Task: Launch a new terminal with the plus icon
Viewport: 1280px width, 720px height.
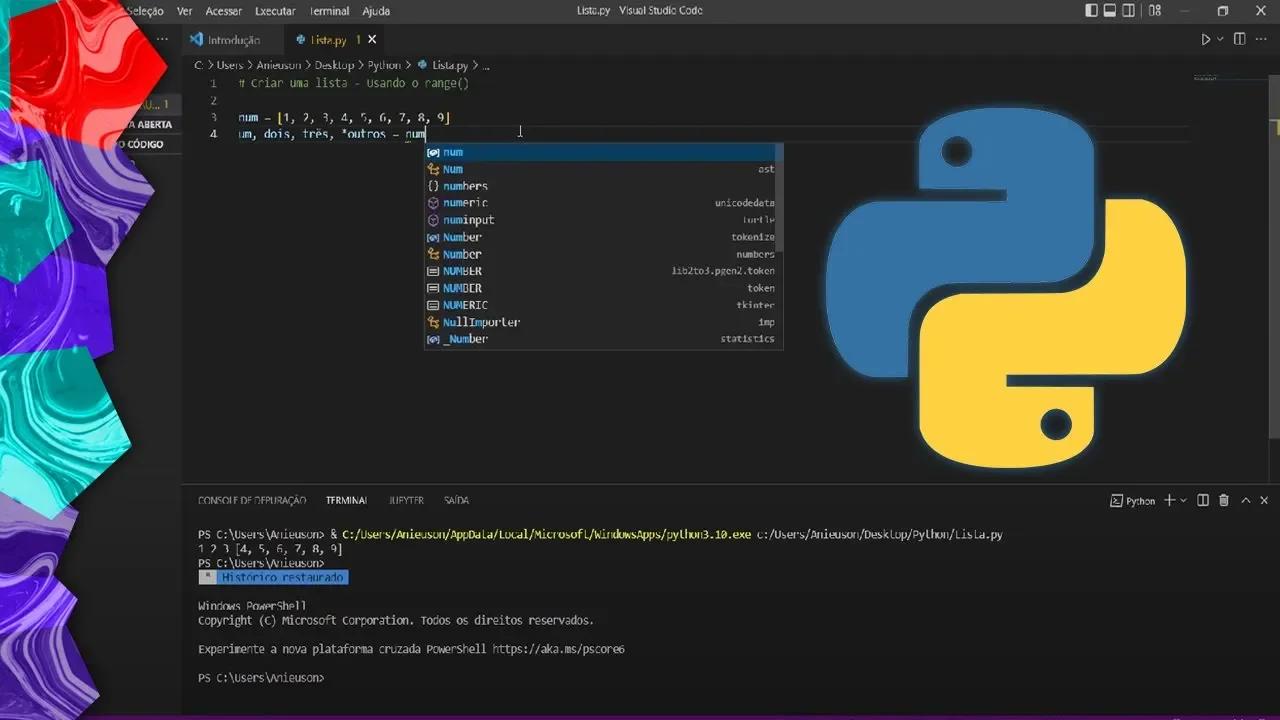Action: 1168,500
